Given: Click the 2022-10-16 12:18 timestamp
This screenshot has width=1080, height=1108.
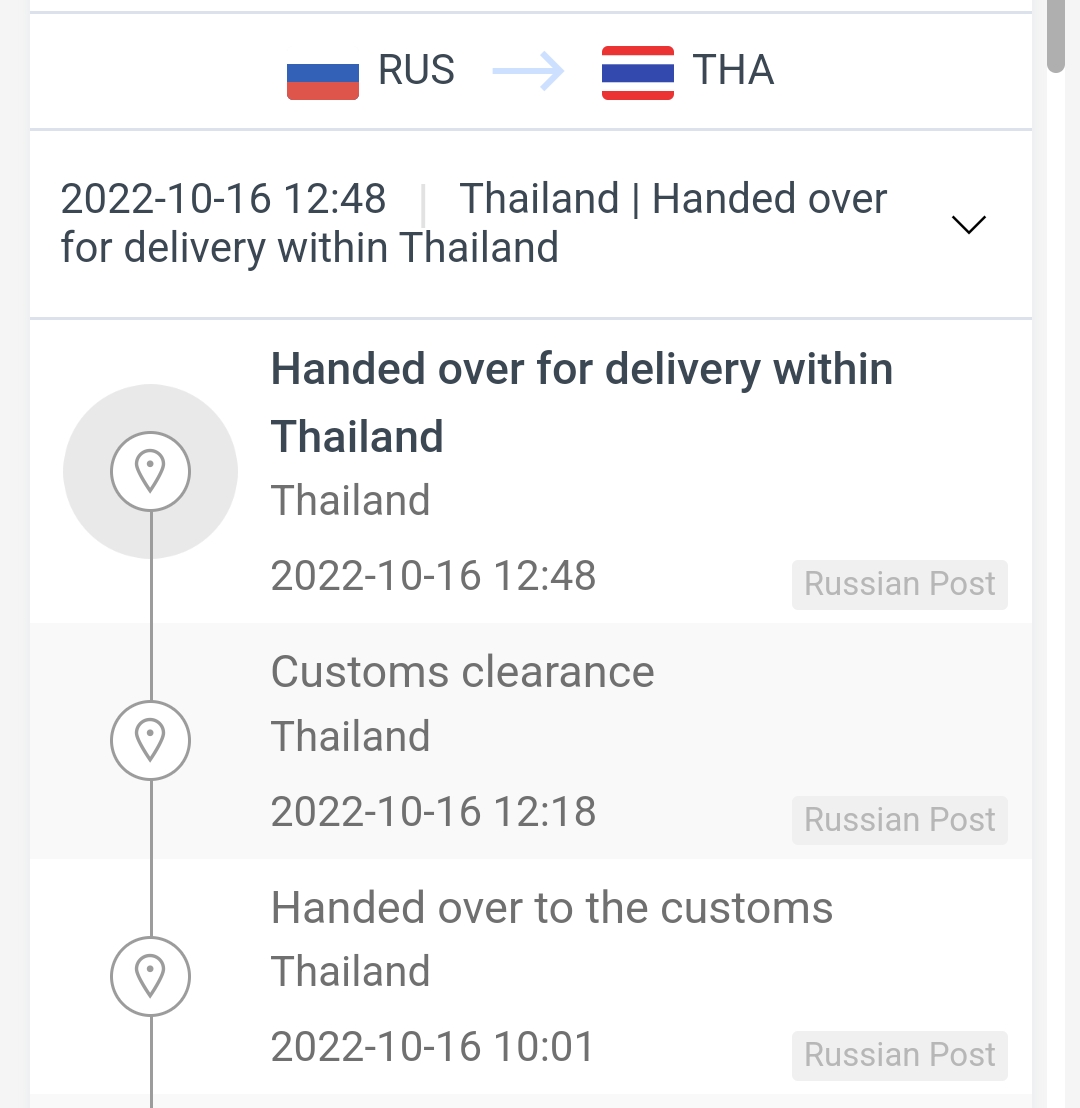Looking at the screenshot, I should click(433, 811).
